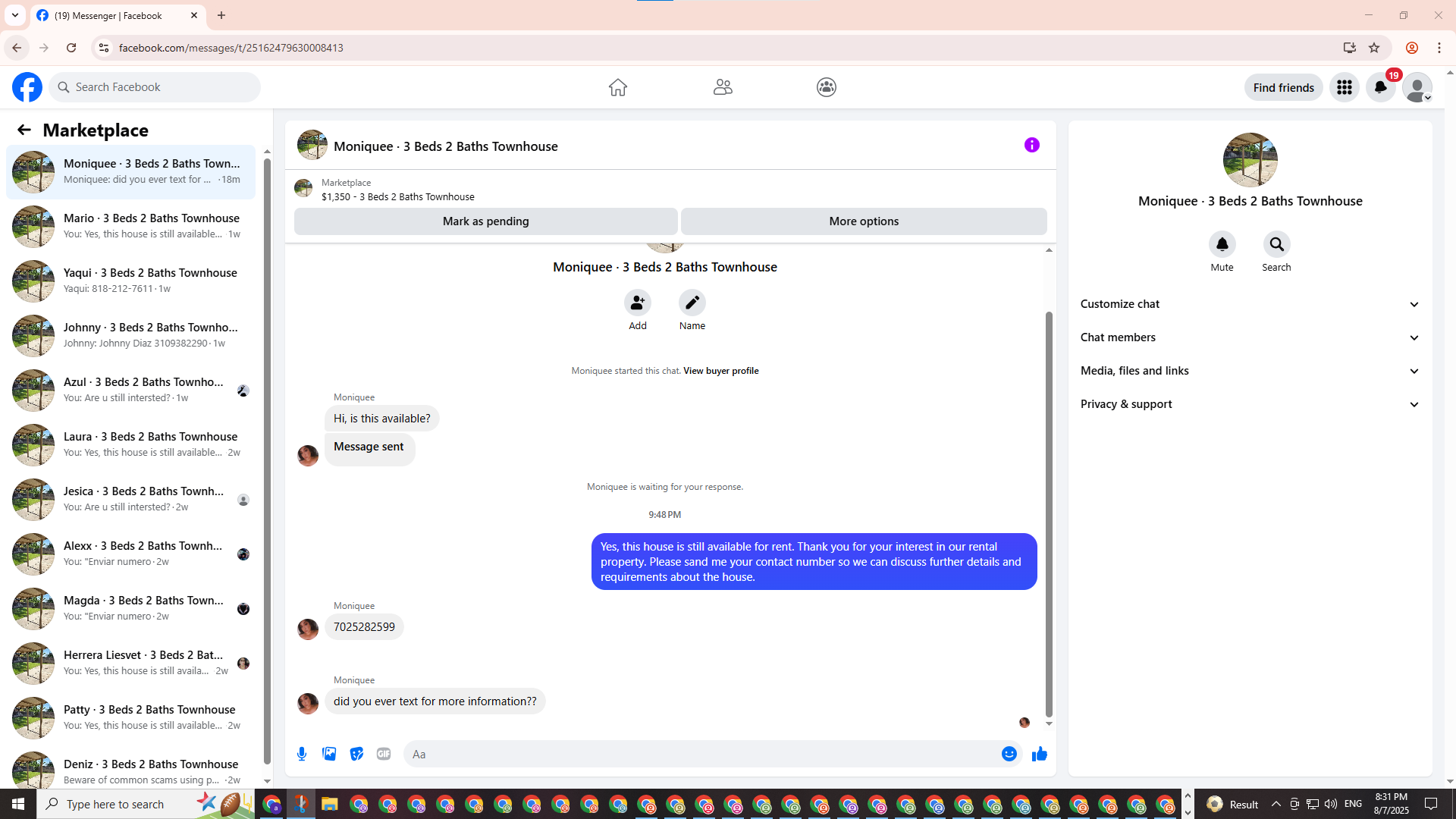This screenshot has width=1456, height=819.
Task: Open a new browser tab
Action: [x=221, y=15]
